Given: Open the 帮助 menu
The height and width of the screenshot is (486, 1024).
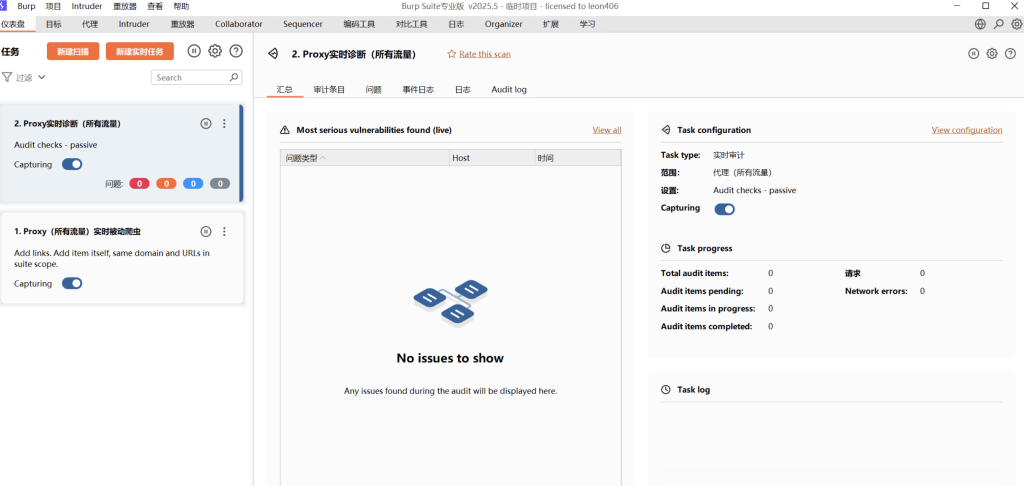Looking at the screenshot, I should point(182,7).
